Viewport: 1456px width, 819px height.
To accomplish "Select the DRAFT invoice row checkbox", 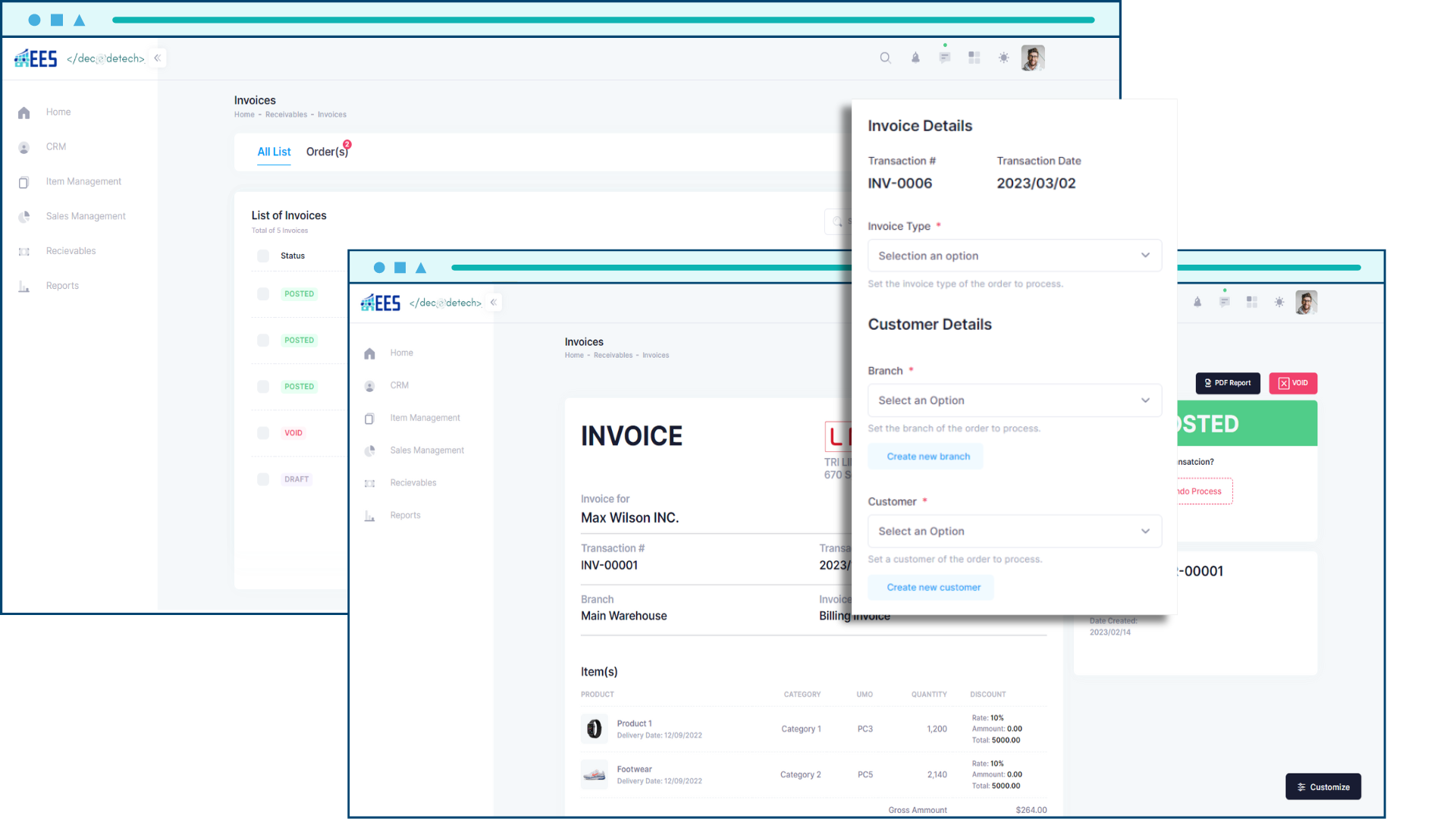I will coord(263,479).
